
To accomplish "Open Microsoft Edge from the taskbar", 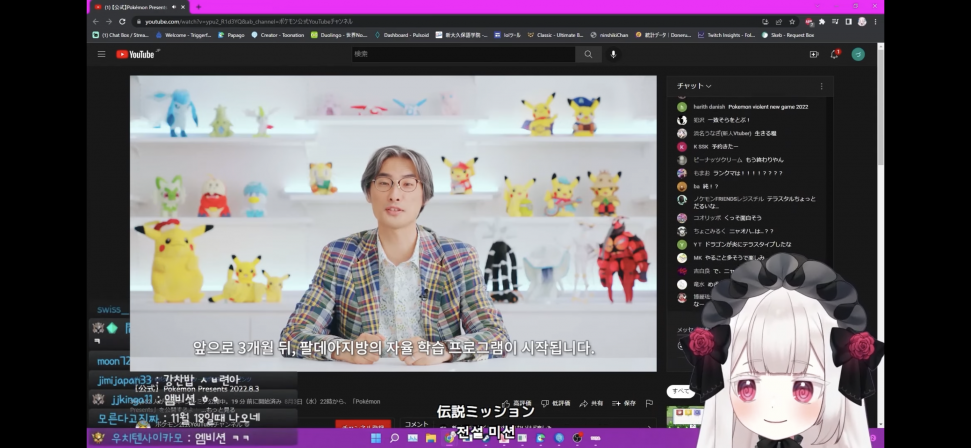I will [541, 438].
